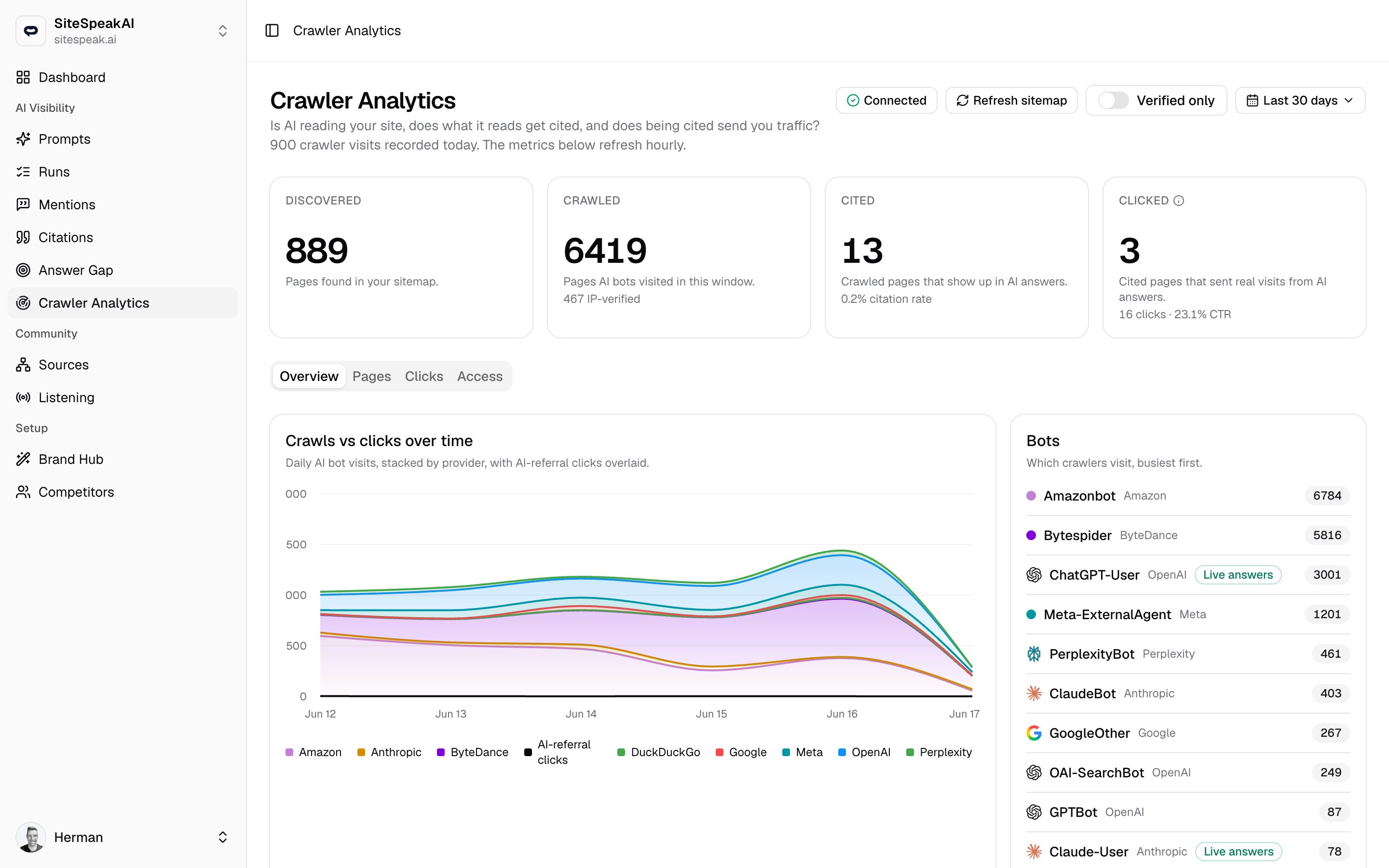The image size is (1389, 868).
Task: Click the info icon beside CLICKED
Action: [1178, 200]
